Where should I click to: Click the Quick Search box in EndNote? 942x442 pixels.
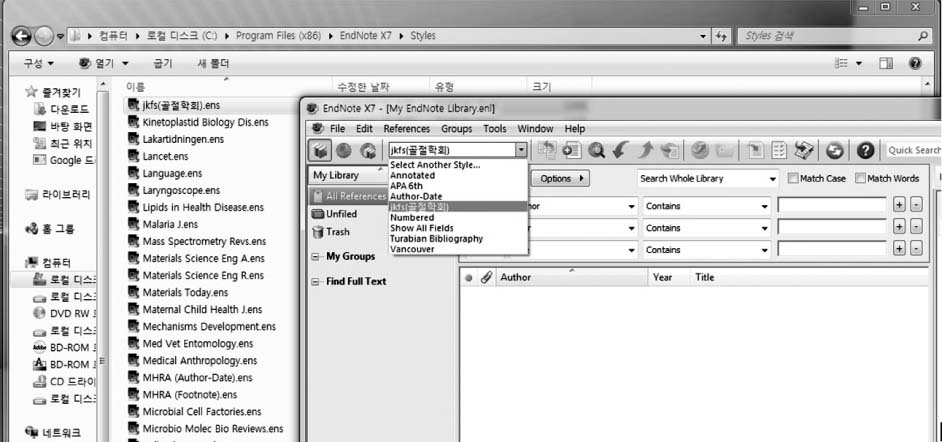click(x=913, y=150)
